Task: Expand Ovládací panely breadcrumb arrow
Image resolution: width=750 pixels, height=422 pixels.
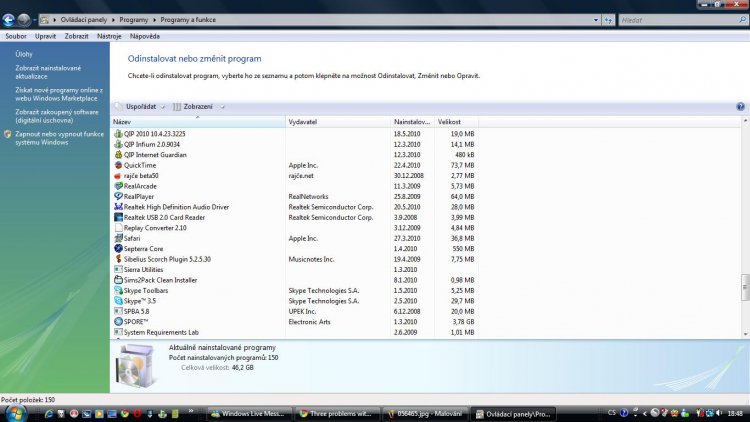Action: 113,20
